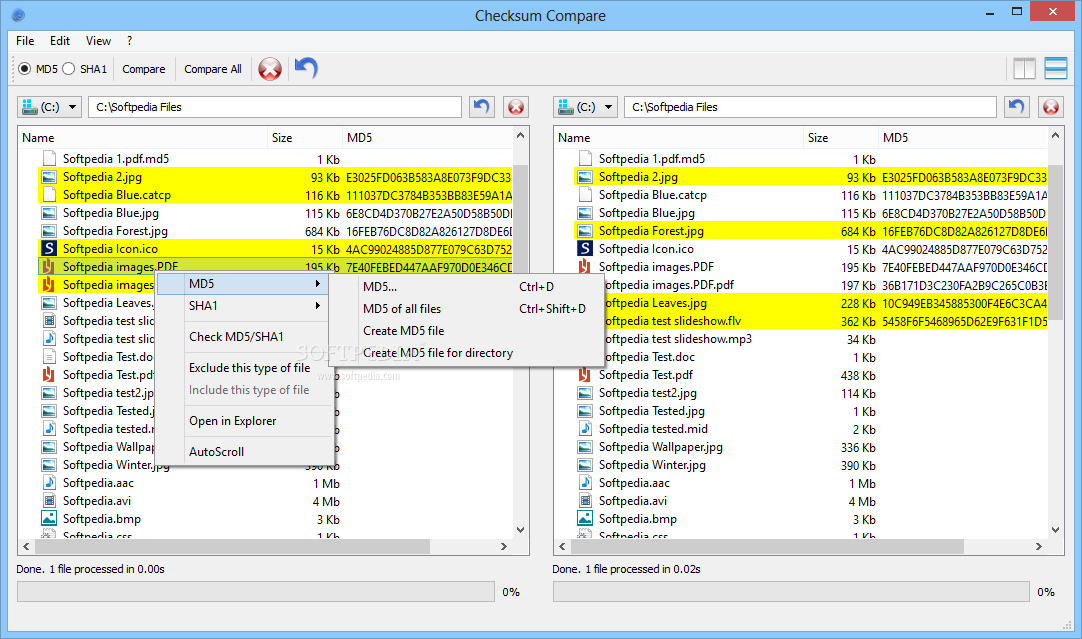Click the blue undo arrow in main toolbar
The image size is (1082, 639).
point(306,68)
